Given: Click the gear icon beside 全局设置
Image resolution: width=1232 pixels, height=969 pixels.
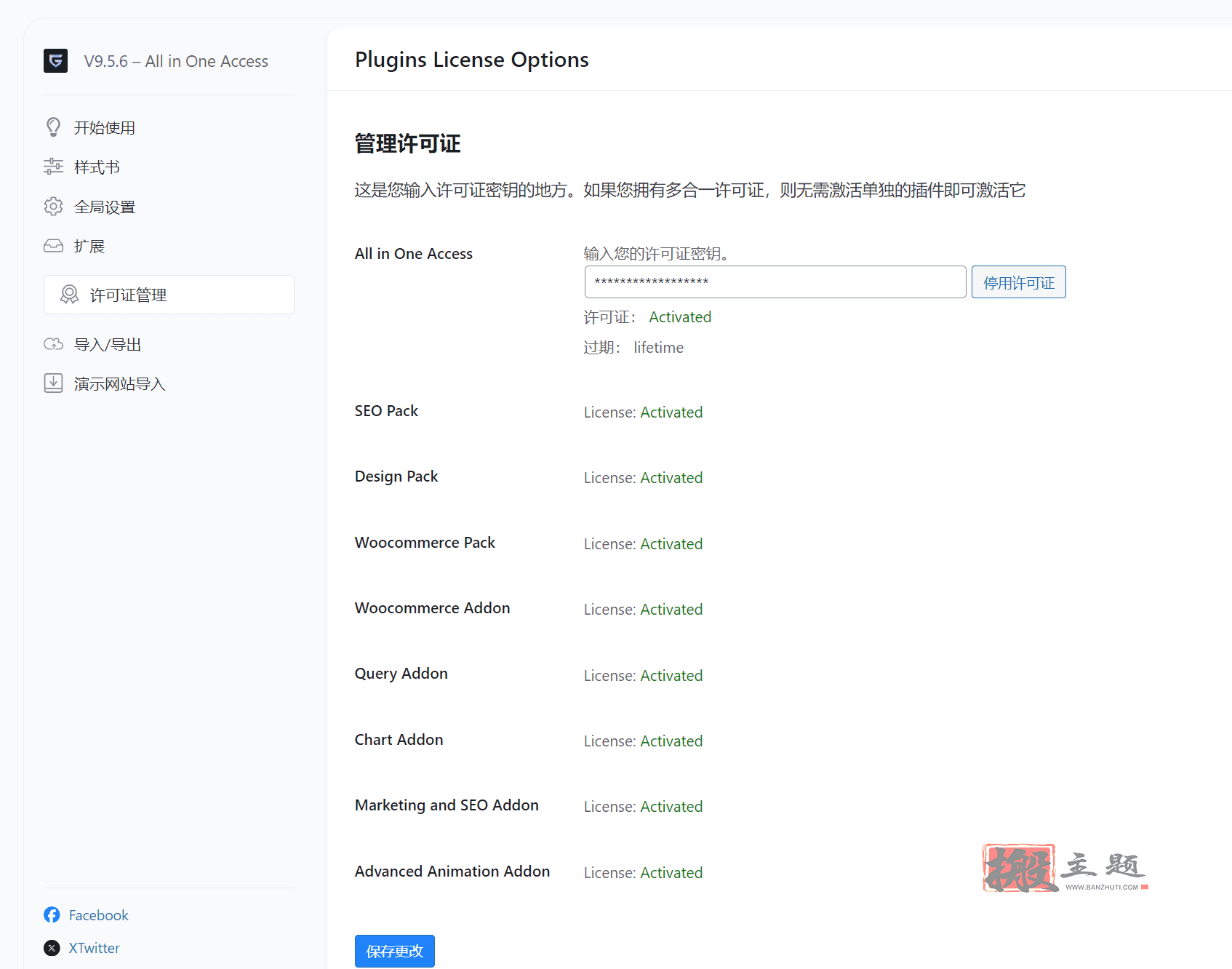Looking at the screenshot, I should tap(53, 207).
